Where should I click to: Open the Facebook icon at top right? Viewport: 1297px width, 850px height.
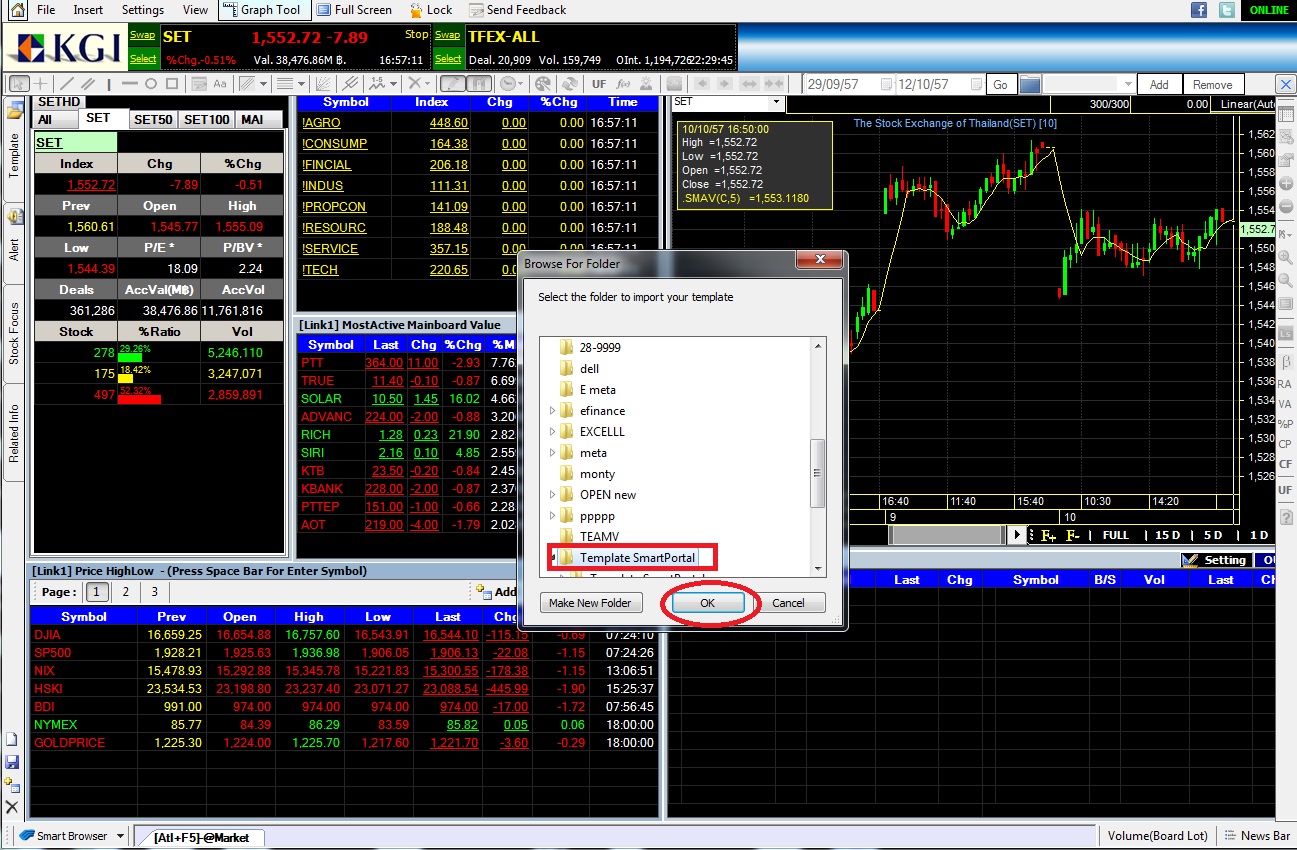[x=1199, y=10]
